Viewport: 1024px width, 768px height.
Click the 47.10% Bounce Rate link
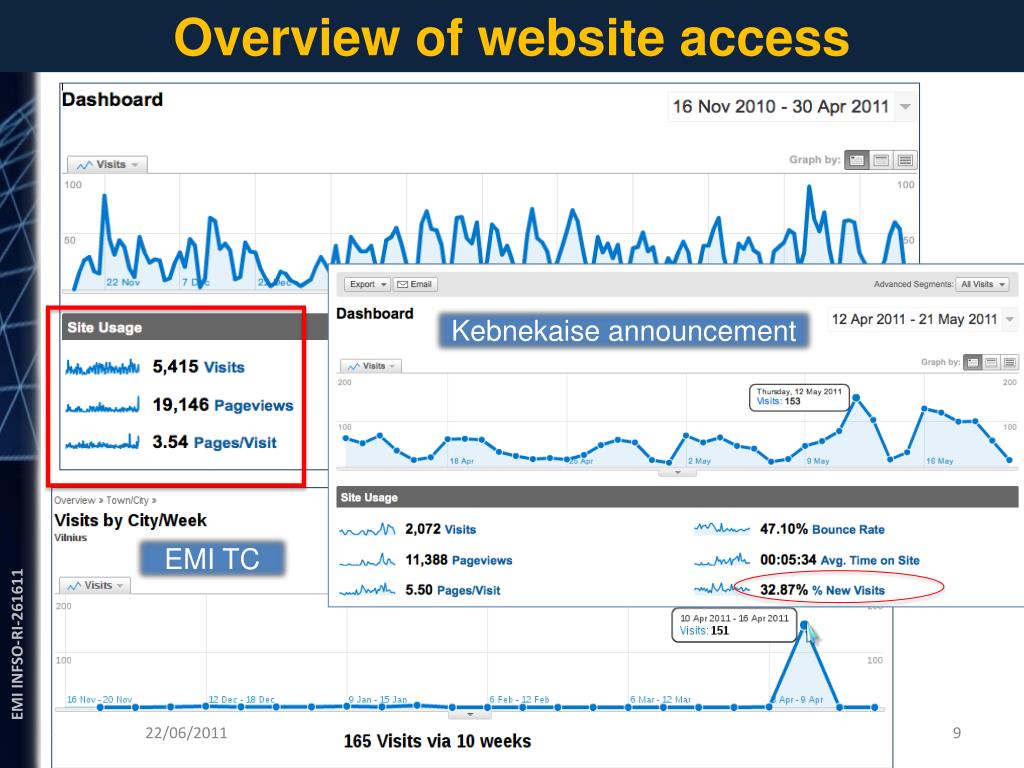pyautogui.click(x=822, y=529)
